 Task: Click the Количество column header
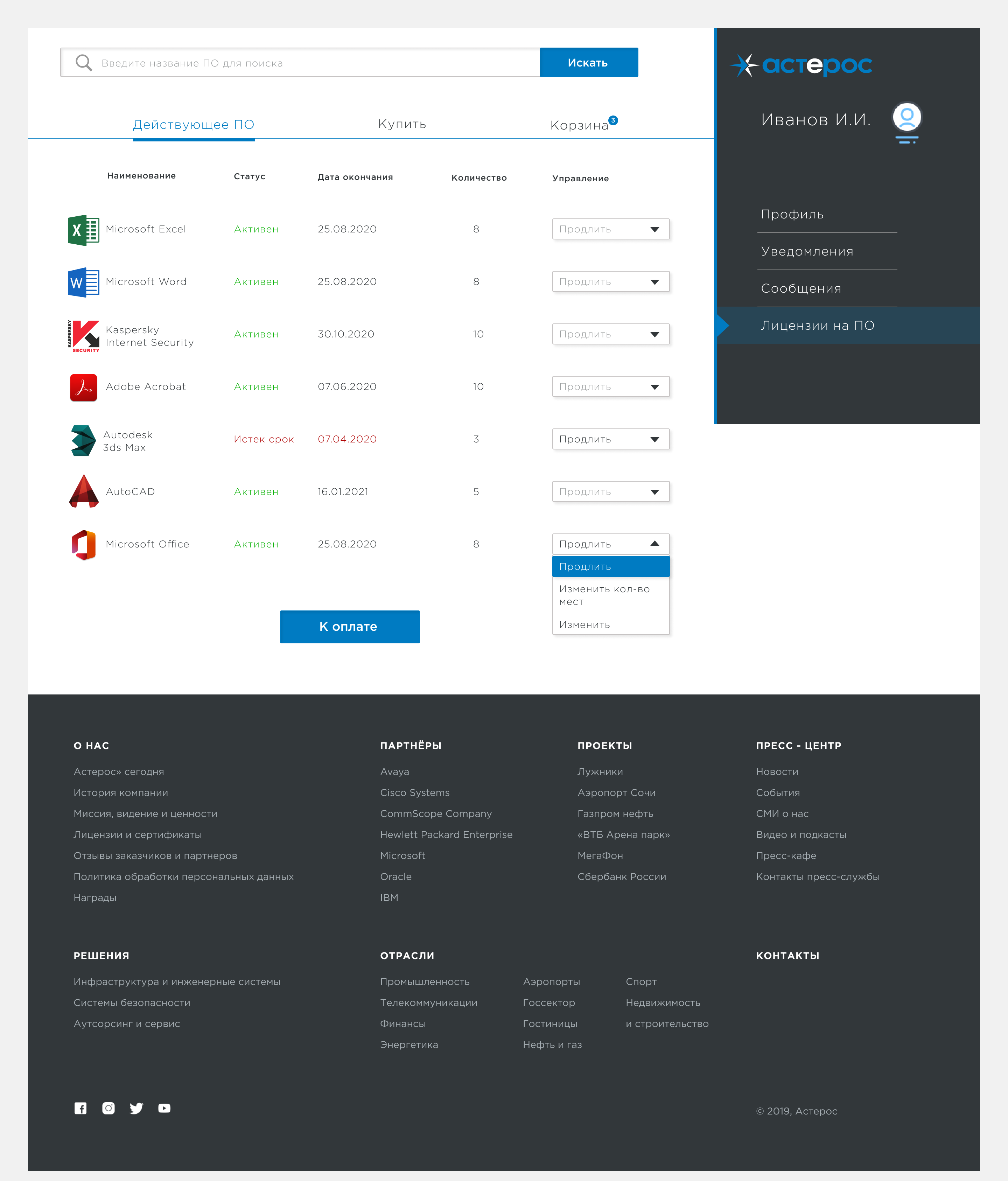(x=479, y=178)
